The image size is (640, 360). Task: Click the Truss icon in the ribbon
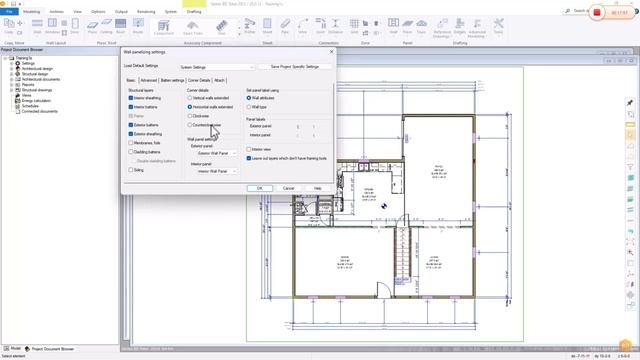click(x=421, y=23)
